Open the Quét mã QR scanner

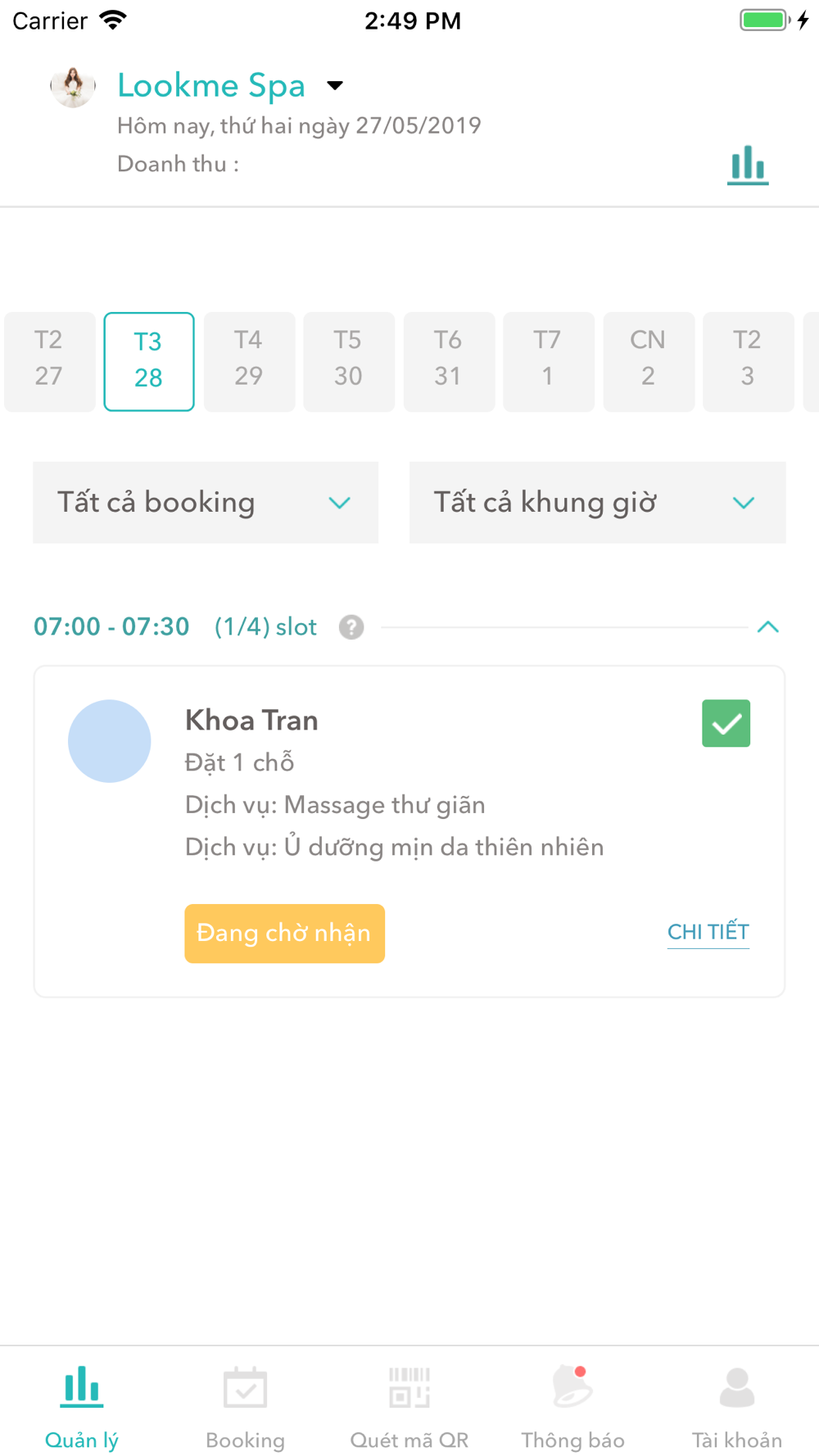(409, 1407)
